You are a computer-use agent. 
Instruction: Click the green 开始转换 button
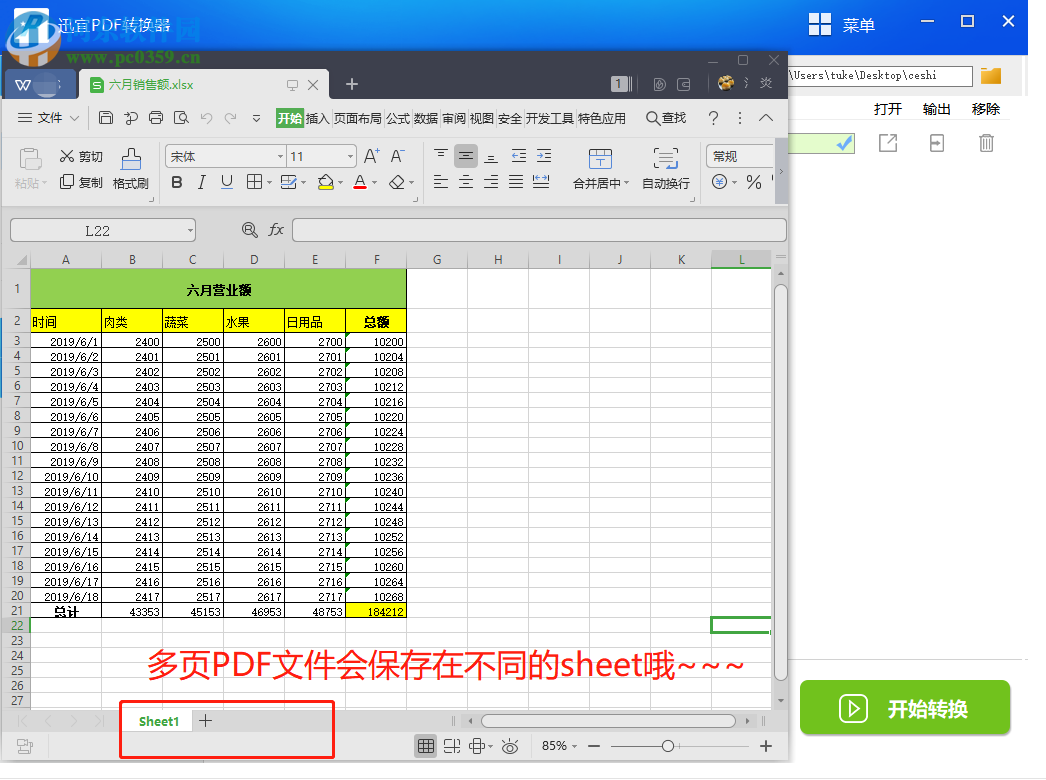[904, 707]
